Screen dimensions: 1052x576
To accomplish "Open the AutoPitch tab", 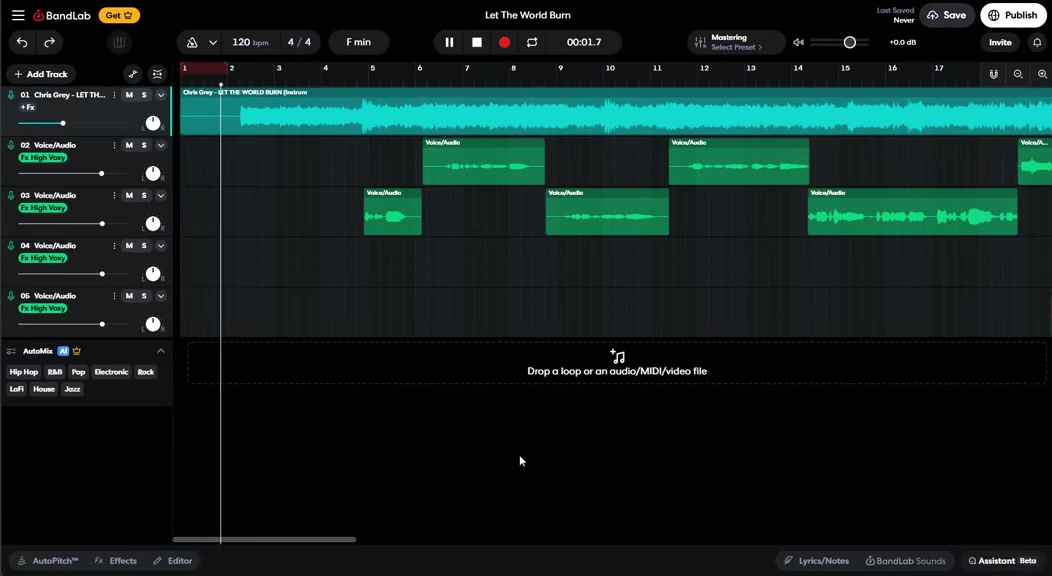I will pos(48,561).
